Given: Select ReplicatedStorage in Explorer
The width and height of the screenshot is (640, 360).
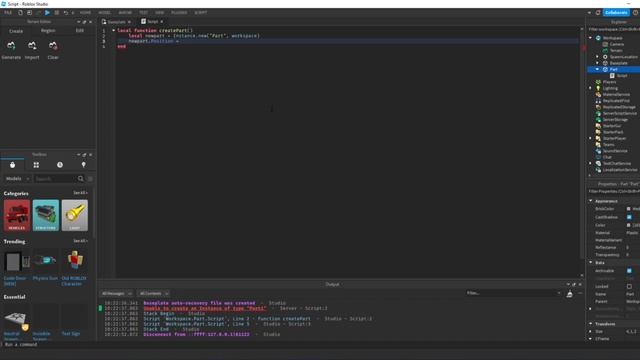Looking at the screenshot, I should (x=619, y=107).
